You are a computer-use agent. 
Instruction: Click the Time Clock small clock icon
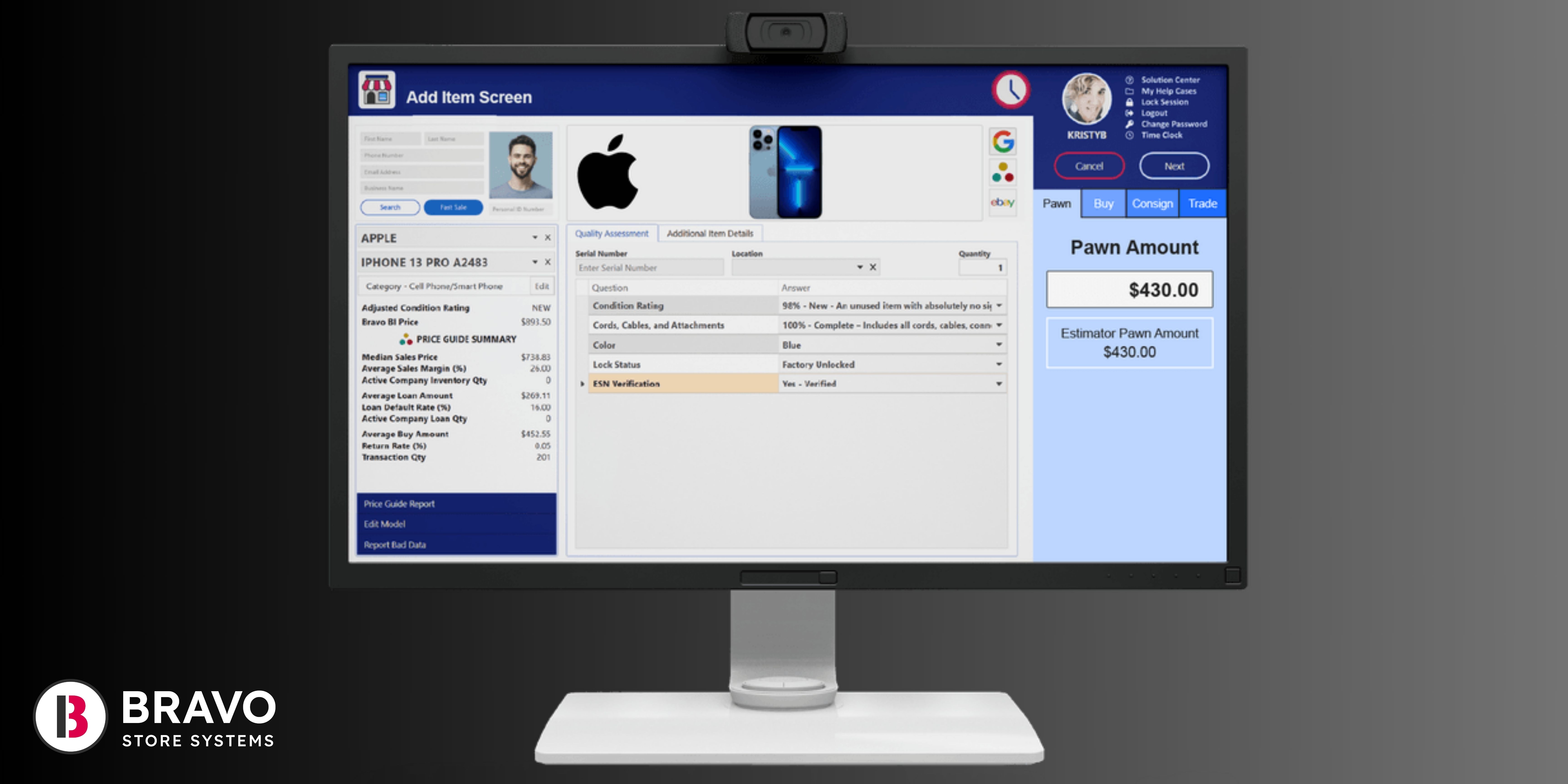[1129, 135]
